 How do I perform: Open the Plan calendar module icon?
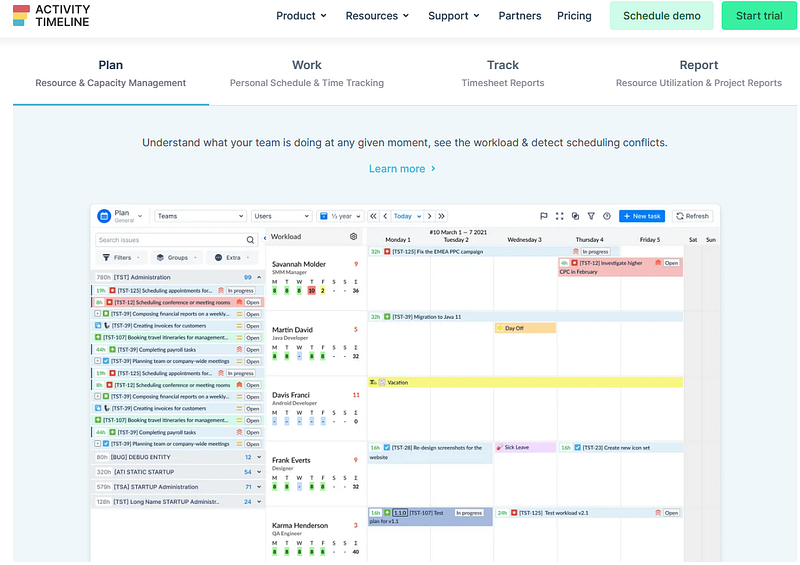click(104, 216)
